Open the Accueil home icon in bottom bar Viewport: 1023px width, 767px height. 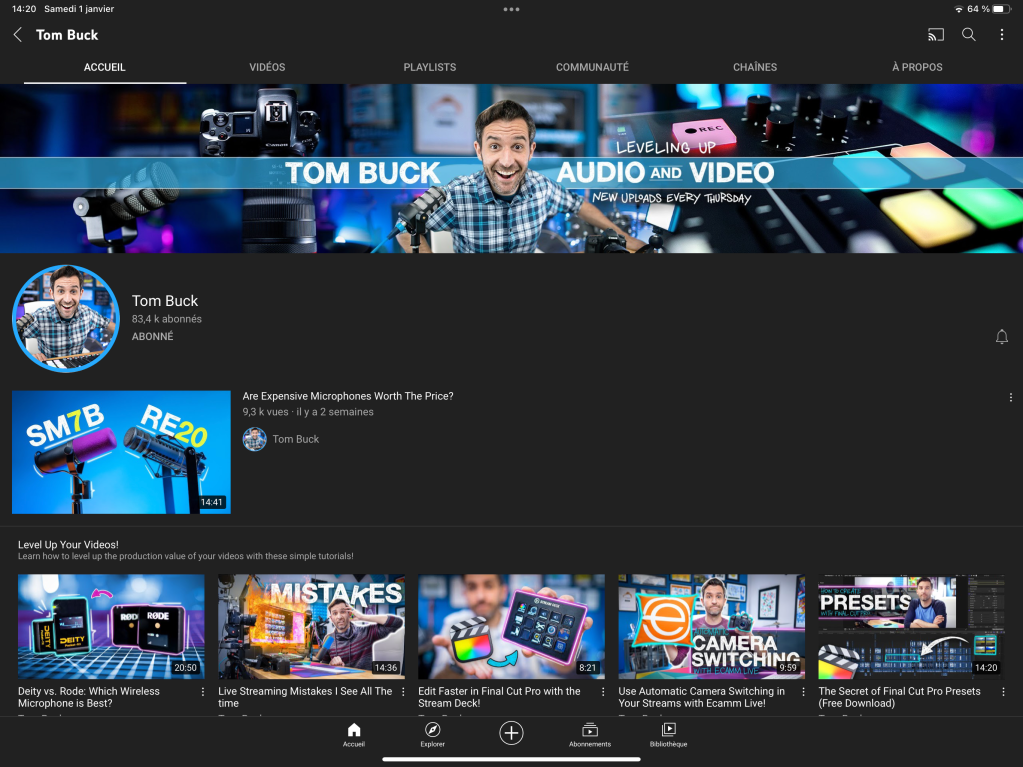coord(353,735)
